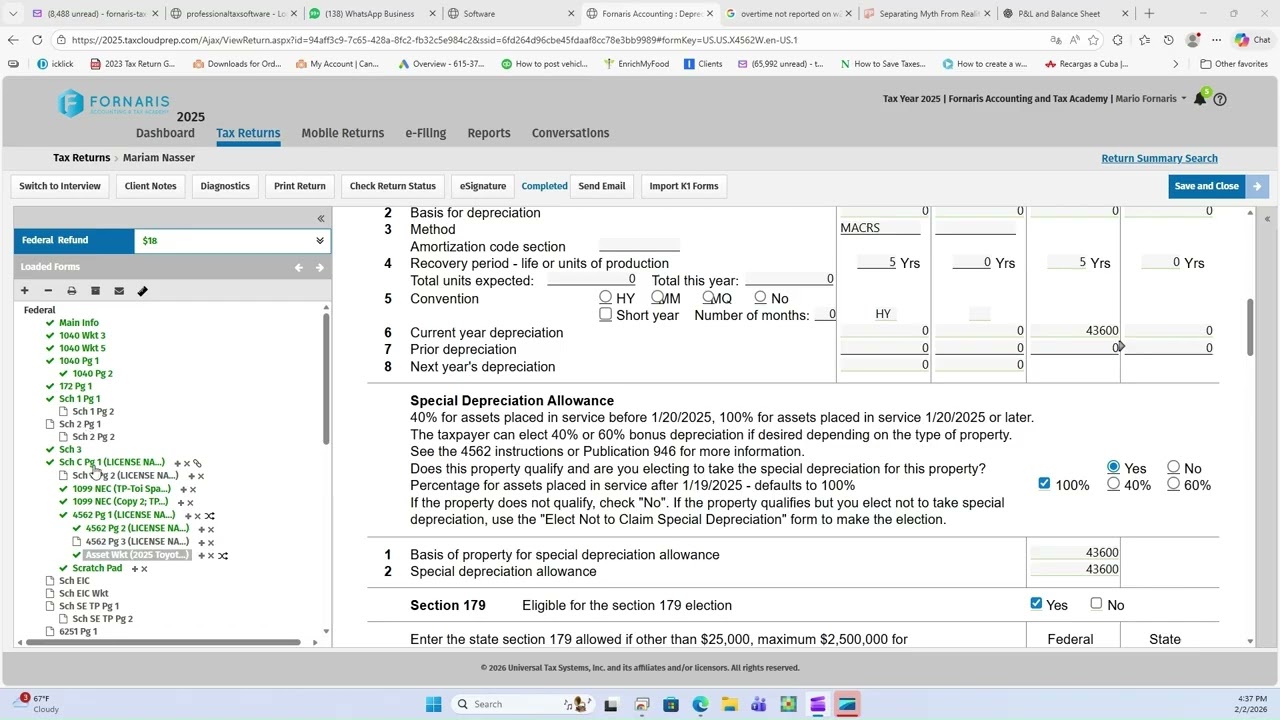Click the form's vertical scrollbar thumb
Screen dimensions: 1280x720
pos(1249,326)
